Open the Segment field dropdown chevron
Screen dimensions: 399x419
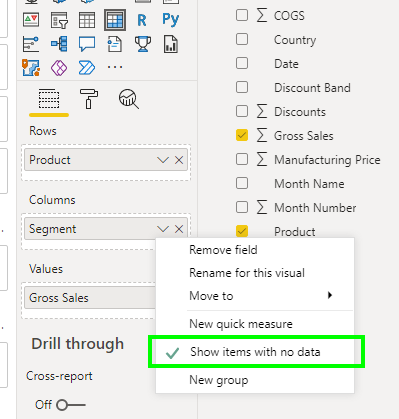(163, 229)
